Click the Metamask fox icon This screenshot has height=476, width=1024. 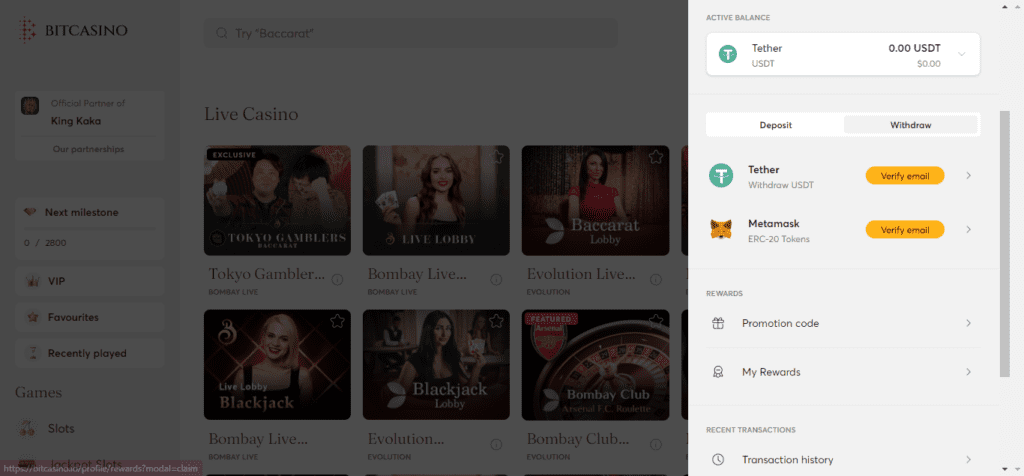(x=722, y=230)
